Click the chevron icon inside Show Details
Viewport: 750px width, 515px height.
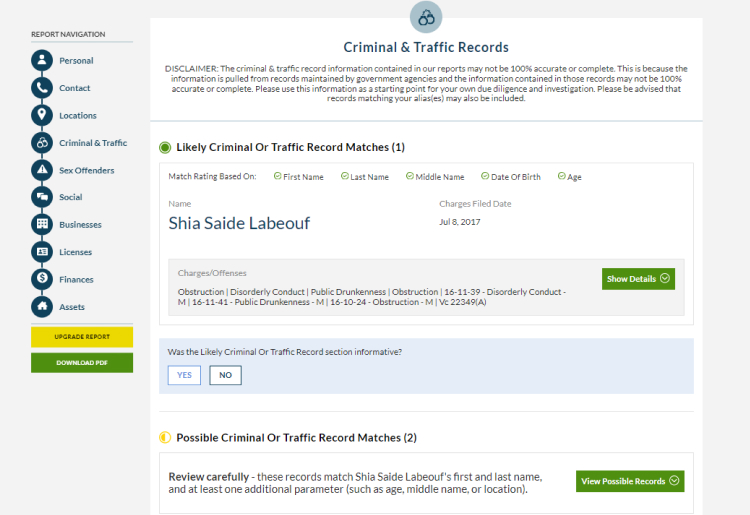click(665, 278)
